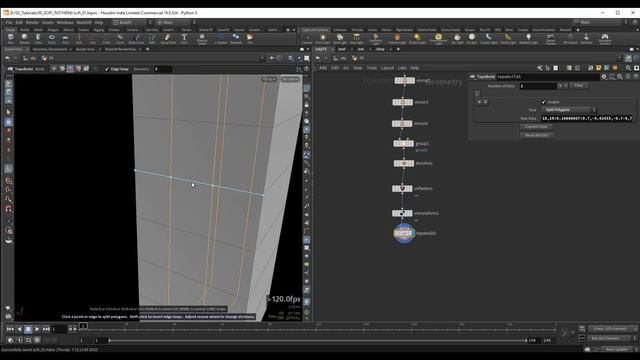Click the timeline frame 1 marker
The image size is (640, 360).
click(83, 326)
